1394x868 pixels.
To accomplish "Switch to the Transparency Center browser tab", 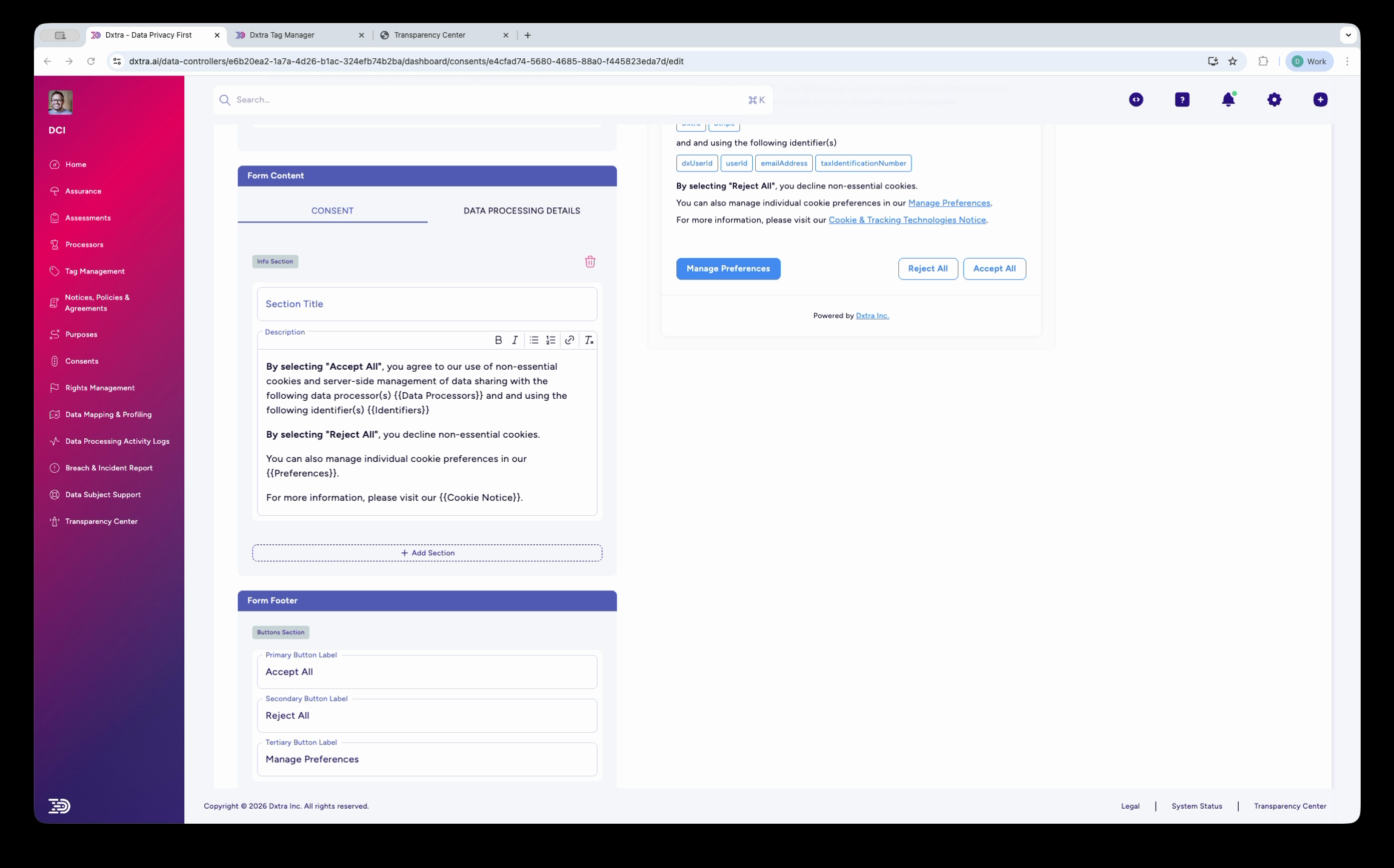I will click(430, 35).
